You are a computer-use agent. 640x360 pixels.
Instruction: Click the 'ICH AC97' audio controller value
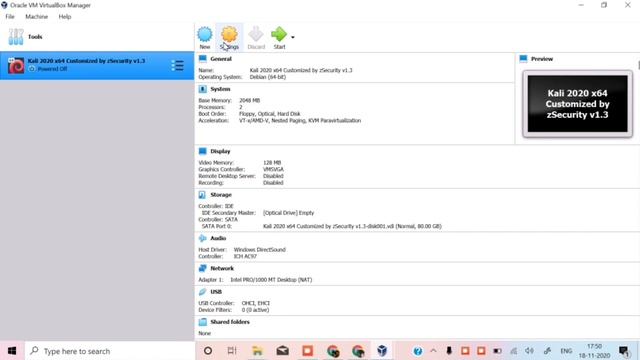[245, 256]
